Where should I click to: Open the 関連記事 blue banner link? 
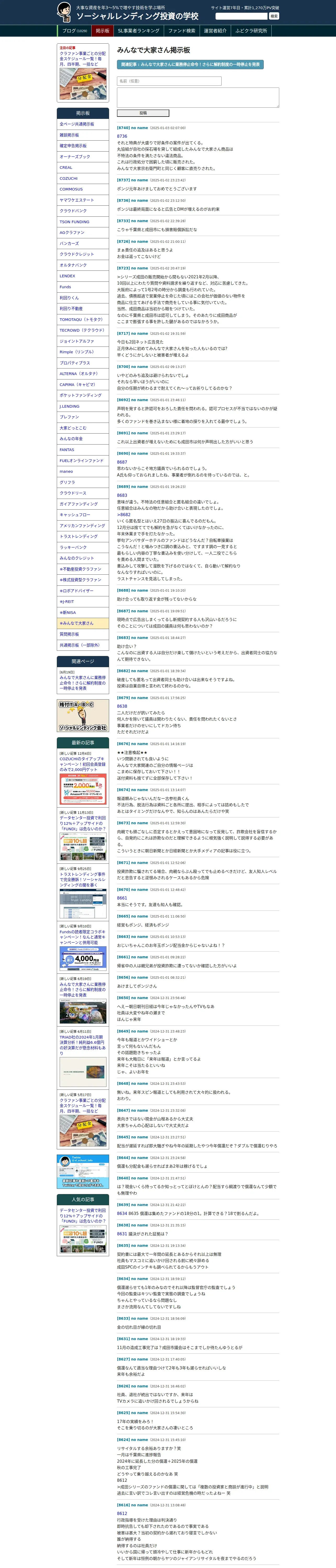[190, 64]
